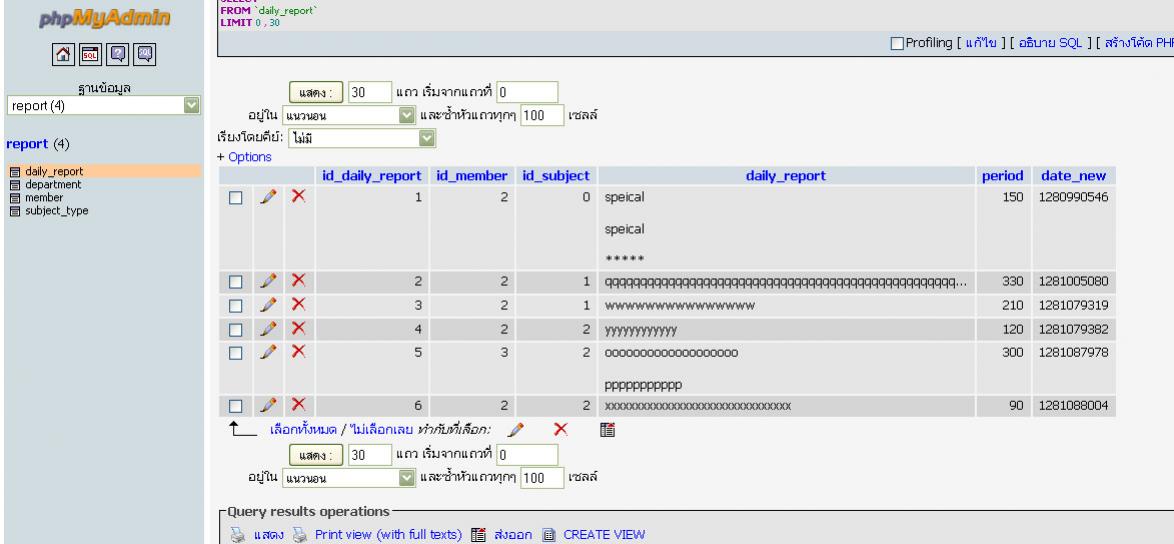
Task: Open Print view (with full texts) link
Action: click(x=388, y=535)
